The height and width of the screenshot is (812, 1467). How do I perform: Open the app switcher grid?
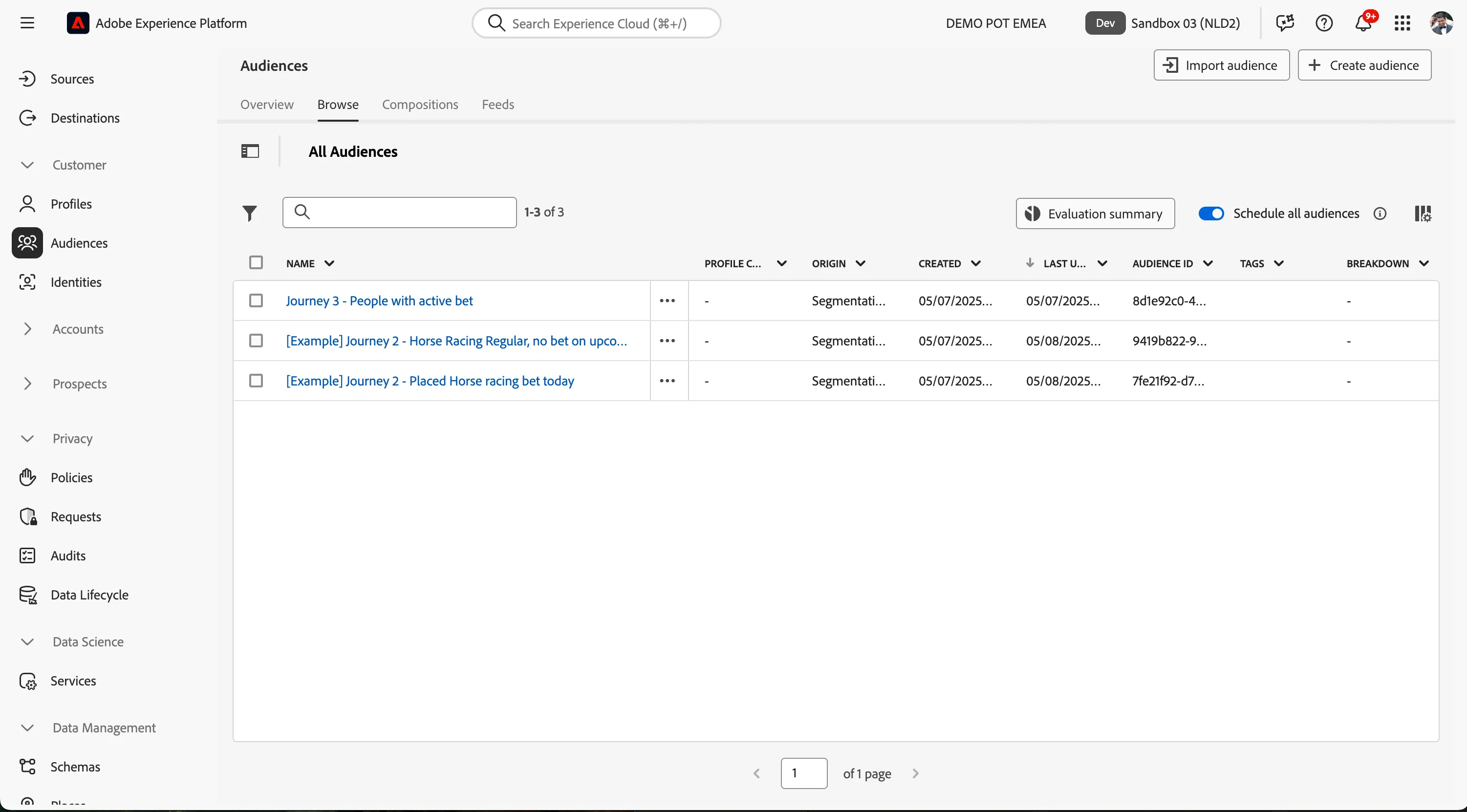[1402, 23]
